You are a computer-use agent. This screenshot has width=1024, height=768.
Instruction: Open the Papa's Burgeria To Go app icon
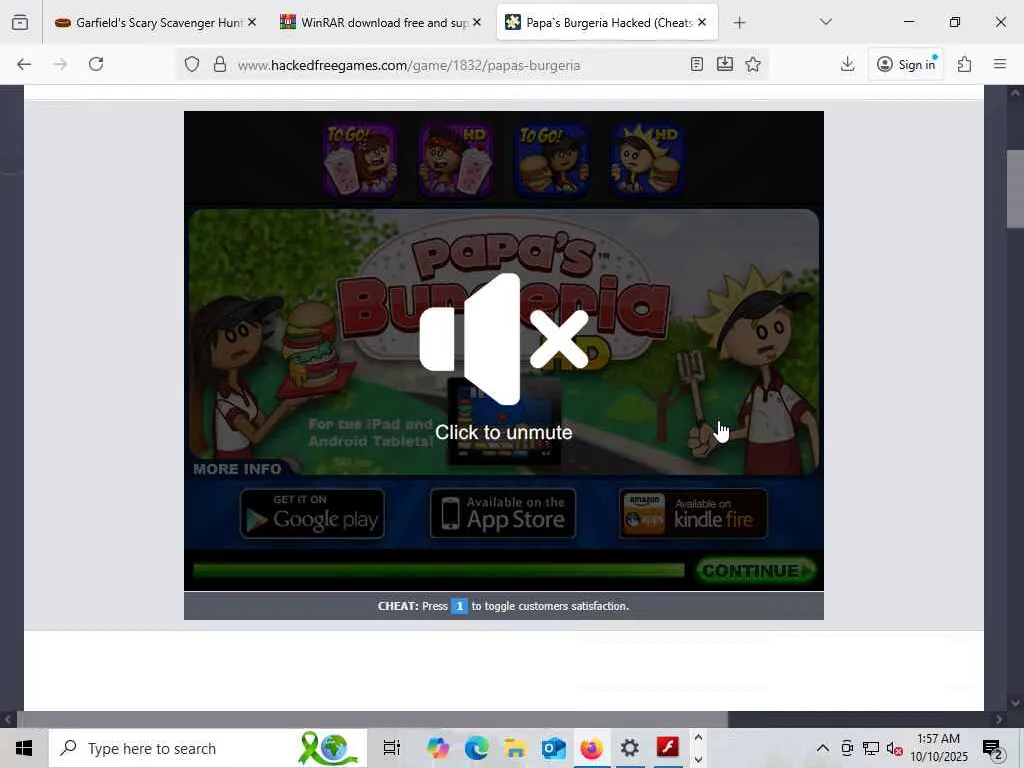click(552, 160)
